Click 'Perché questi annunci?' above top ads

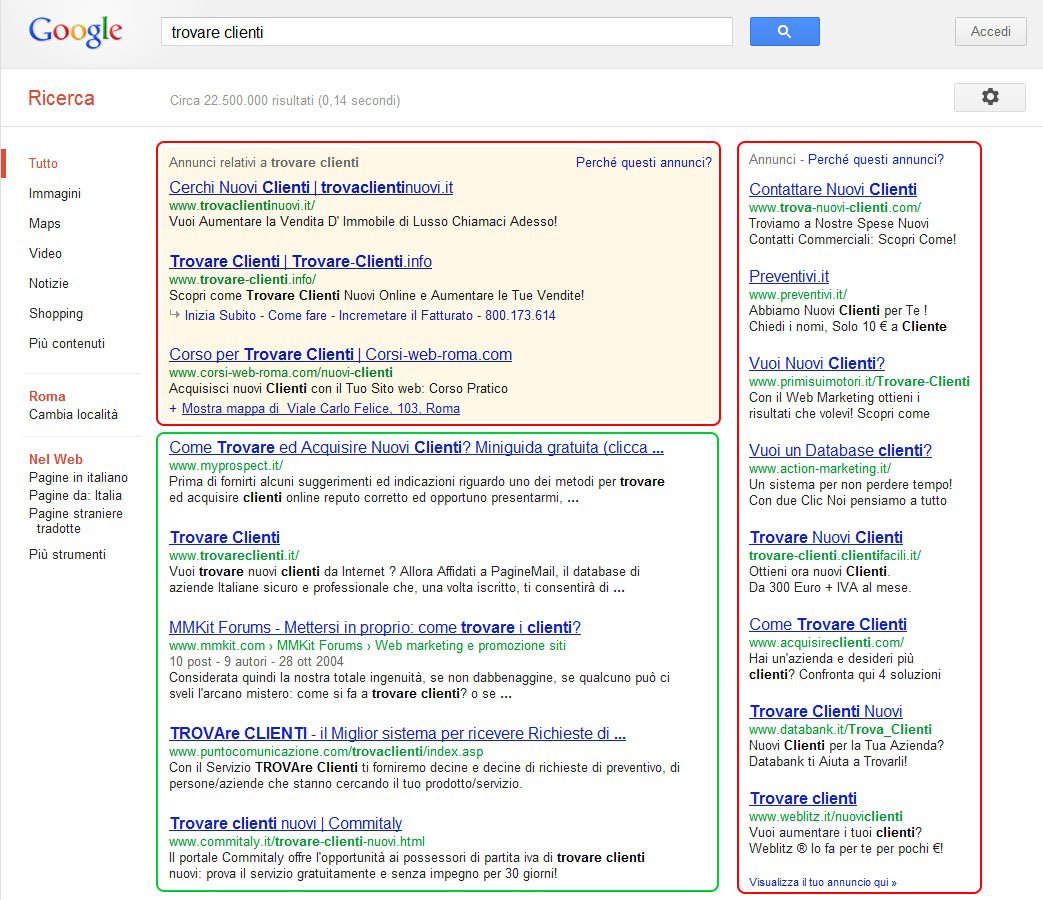pyautogui.click(x=643, y=162)
